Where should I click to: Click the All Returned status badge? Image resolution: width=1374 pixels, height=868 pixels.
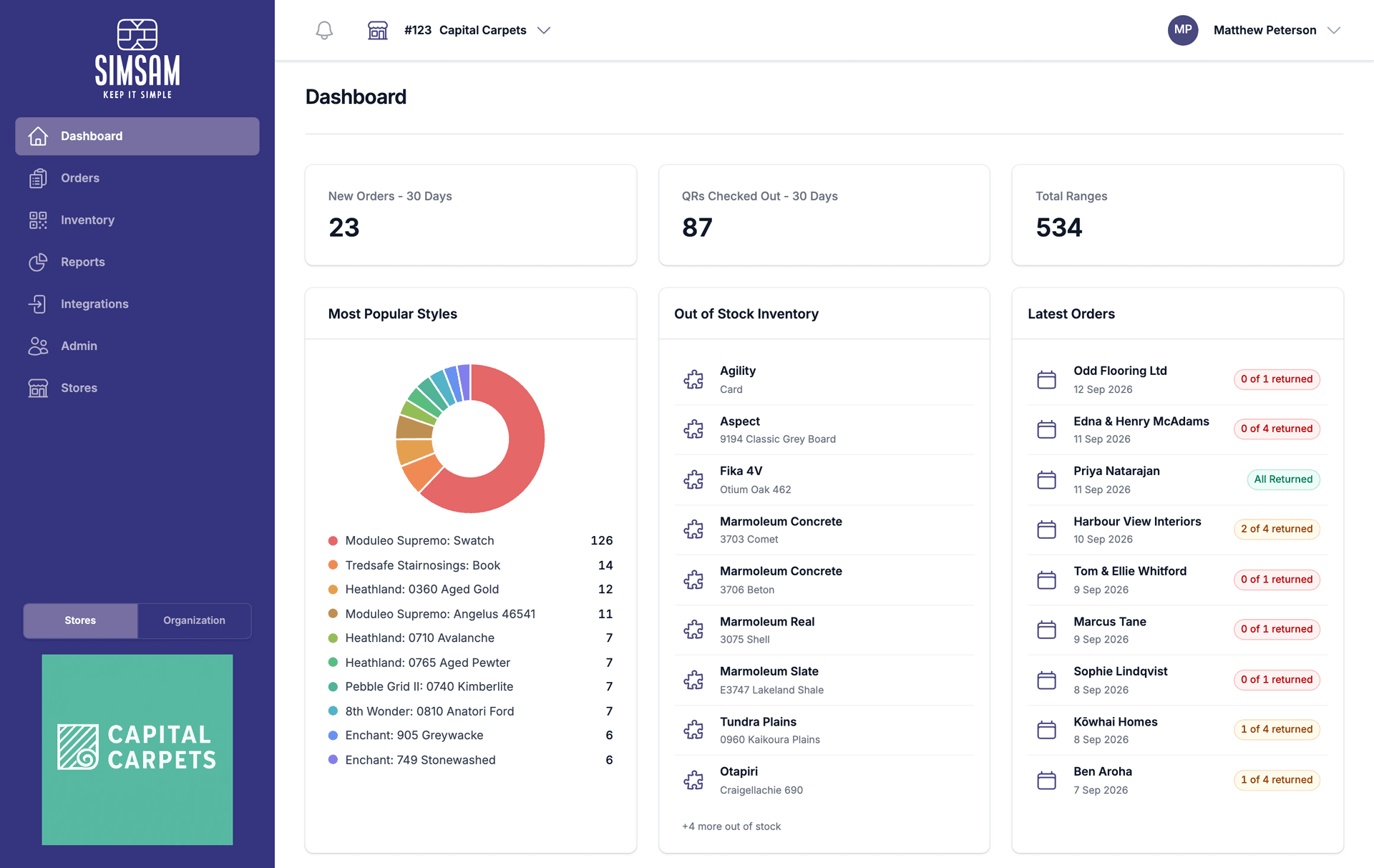pos(1283,479)
